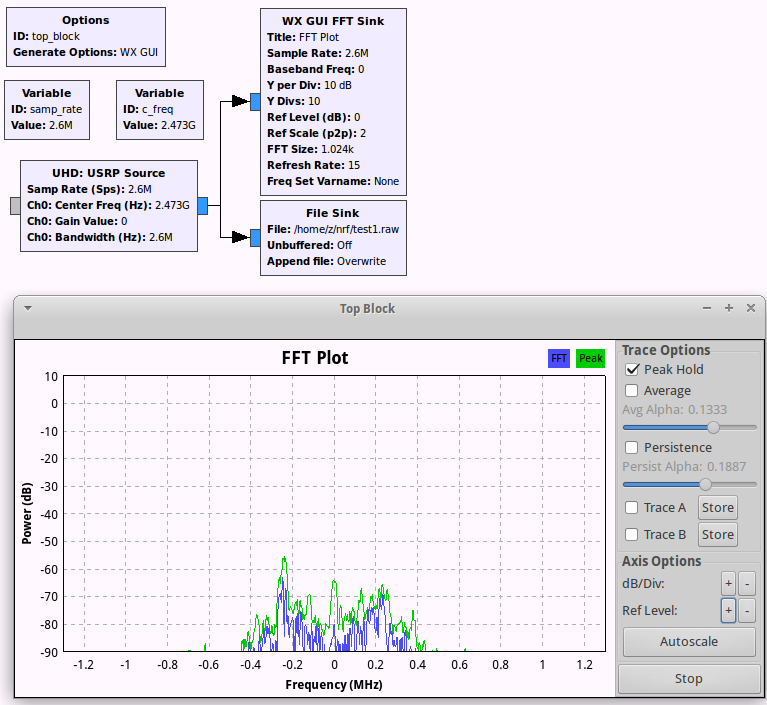Image resolution: width=767 pixels, height=705 pixels.
Task: Enable the Persistence checkbox
Action: tap(632, 447)
